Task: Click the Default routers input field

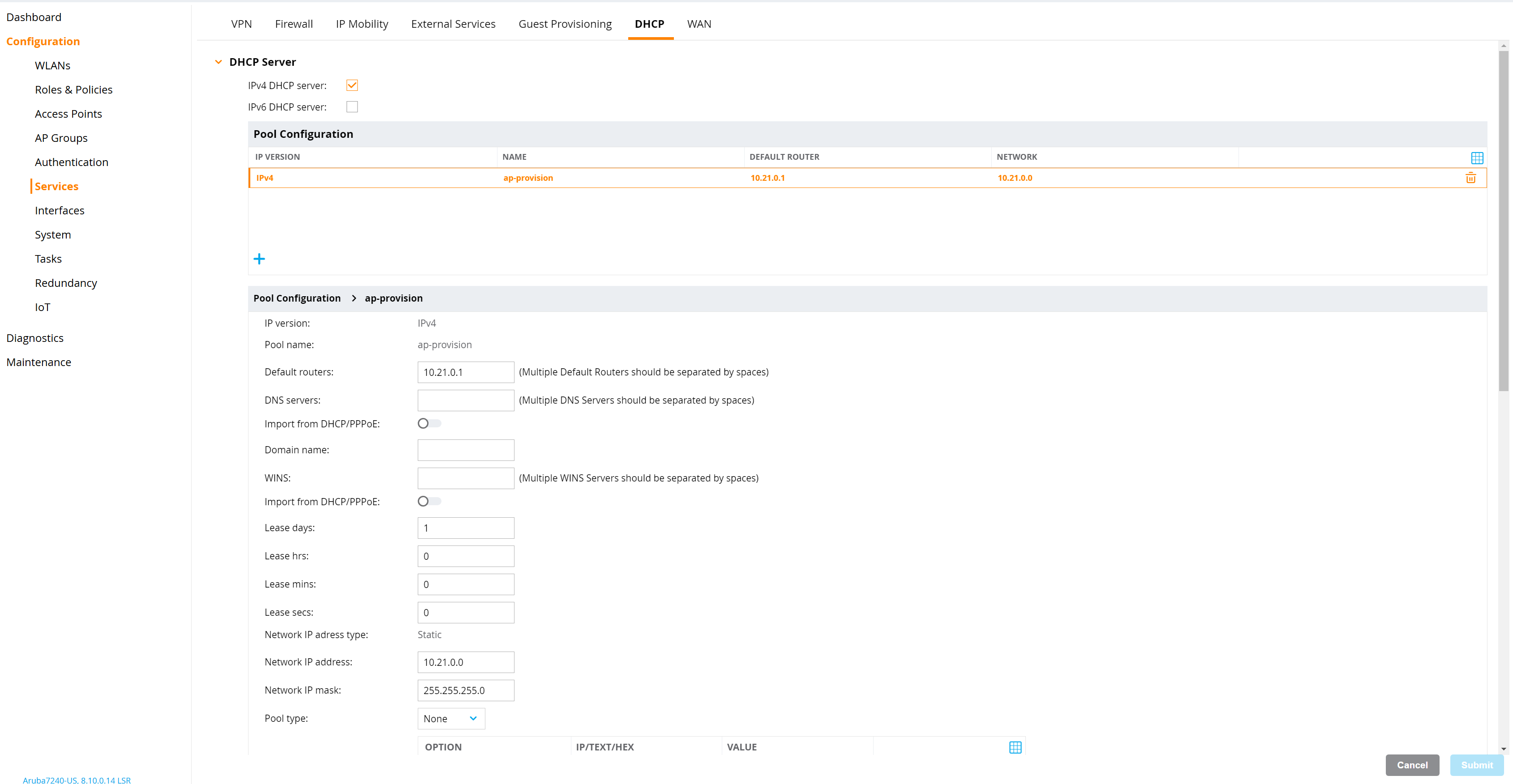Action: [x=465, y=371]
